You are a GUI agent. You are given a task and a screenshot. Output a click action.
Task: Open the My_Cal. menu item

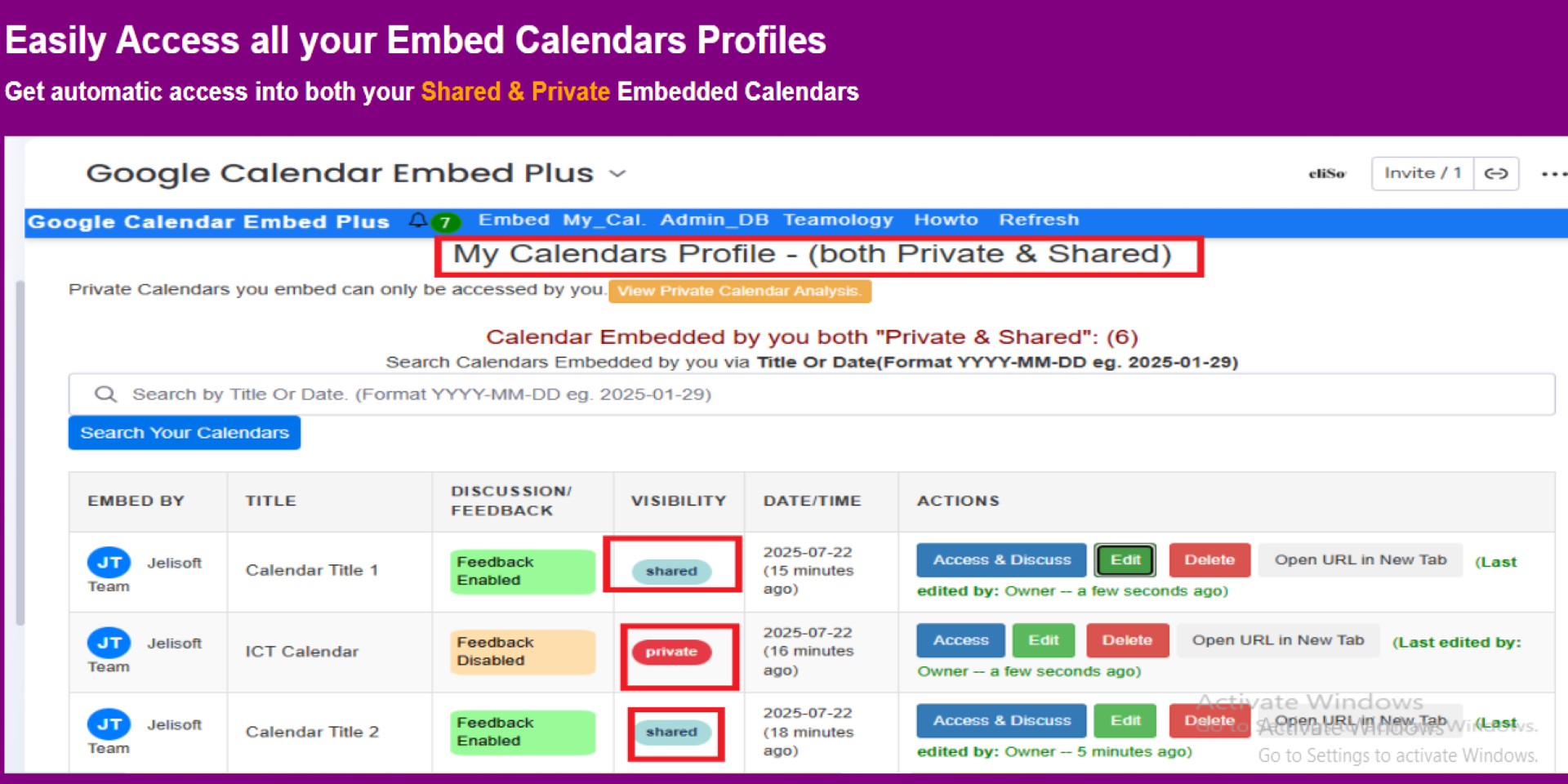(x=604, y=220)
